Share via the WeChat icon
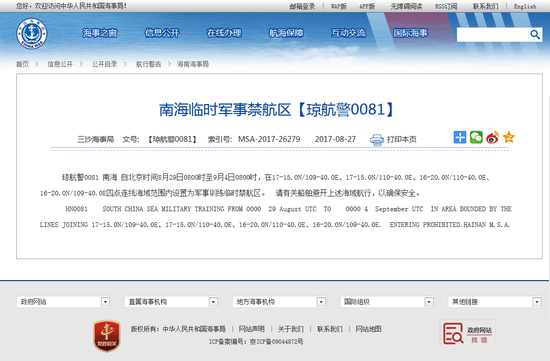The image size is (550, 361). [x=476, y=137]
